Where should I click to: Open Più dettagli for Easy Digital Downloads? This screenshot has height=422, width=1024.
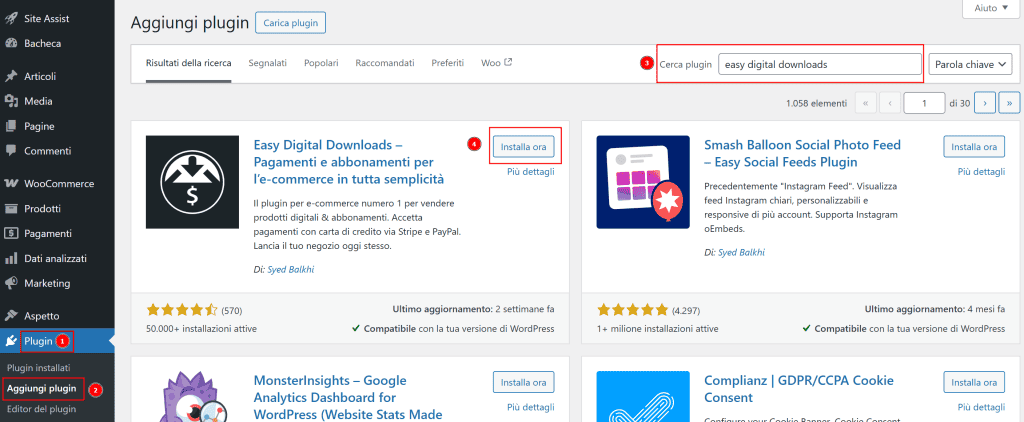[531, 172]
